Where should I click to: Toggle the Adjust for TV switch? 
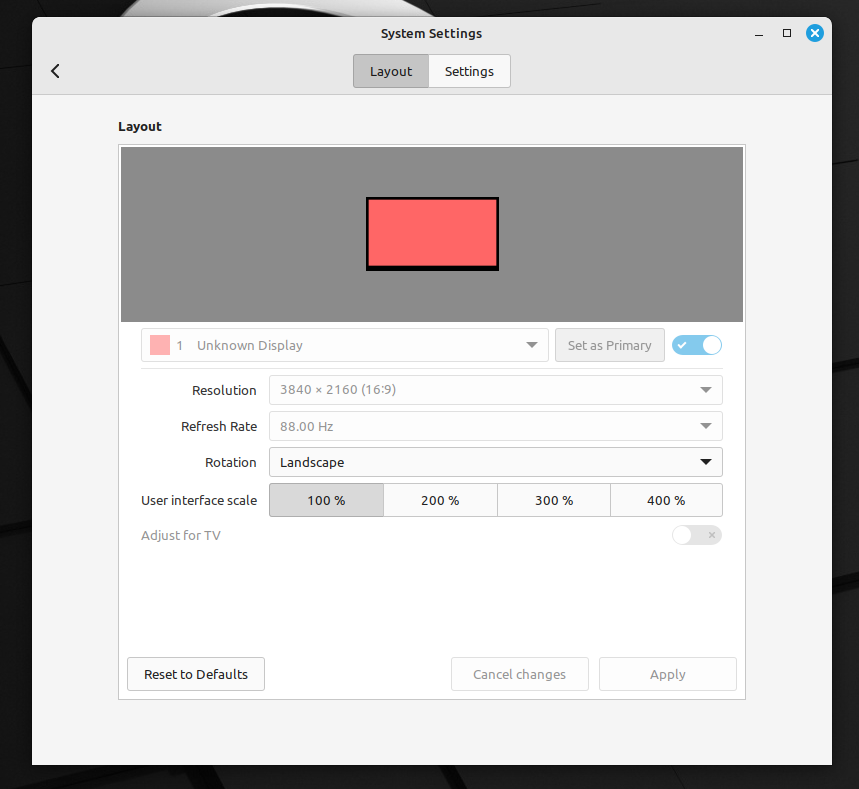tap(697, 535)
